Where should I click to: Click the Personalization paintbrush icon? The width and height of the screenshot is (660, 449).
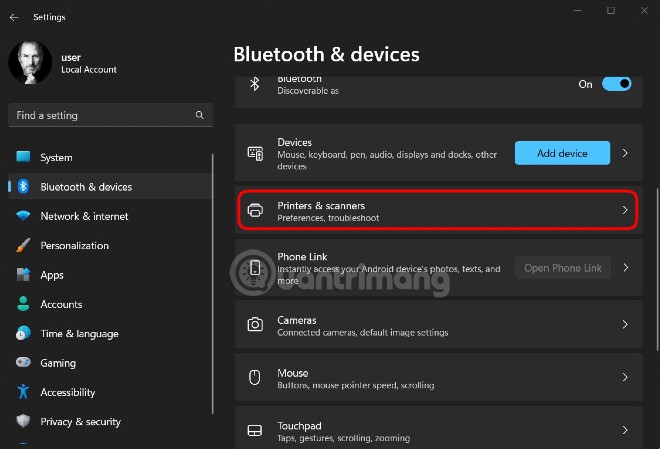pyautogui.click(x=23, y=245)
